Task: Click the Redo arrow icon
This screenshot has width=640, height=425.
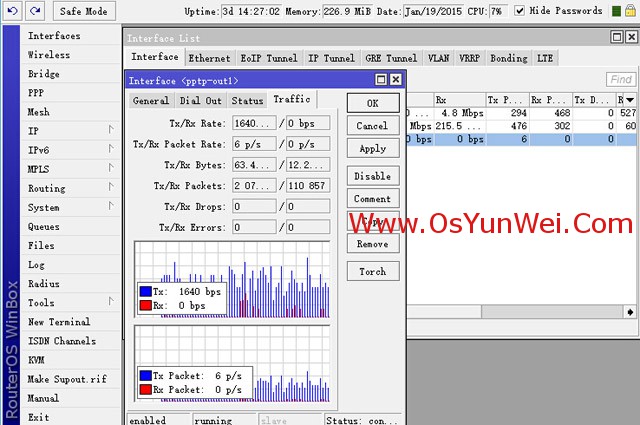Action: tap(35, 11)
